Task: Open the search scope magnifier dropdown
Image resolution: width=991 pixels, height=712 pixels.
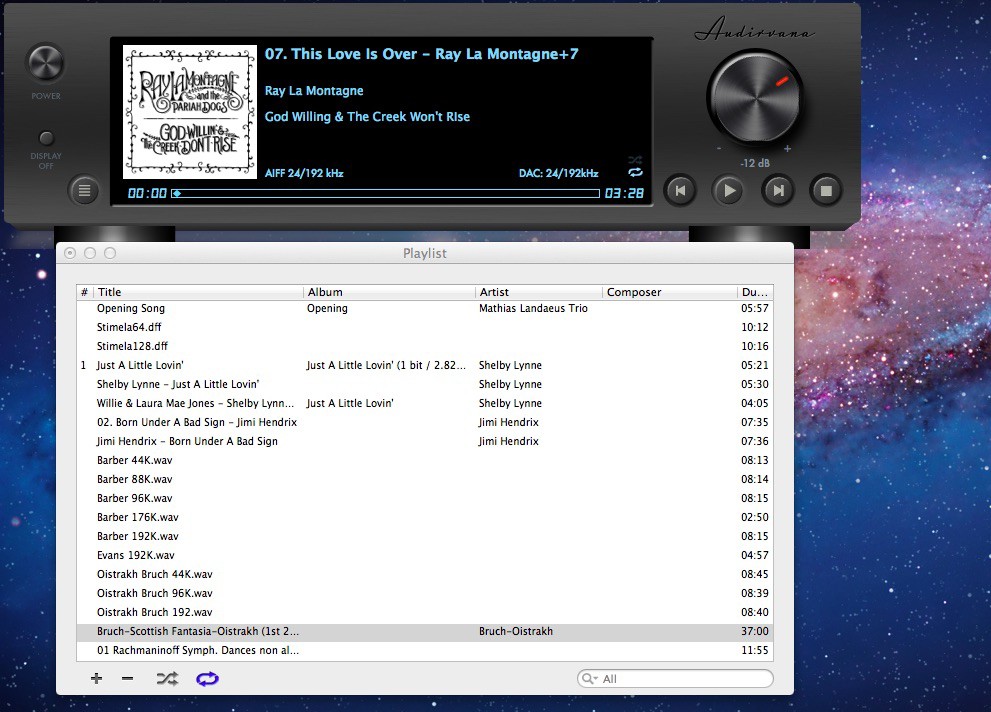Action: [590, 679]
